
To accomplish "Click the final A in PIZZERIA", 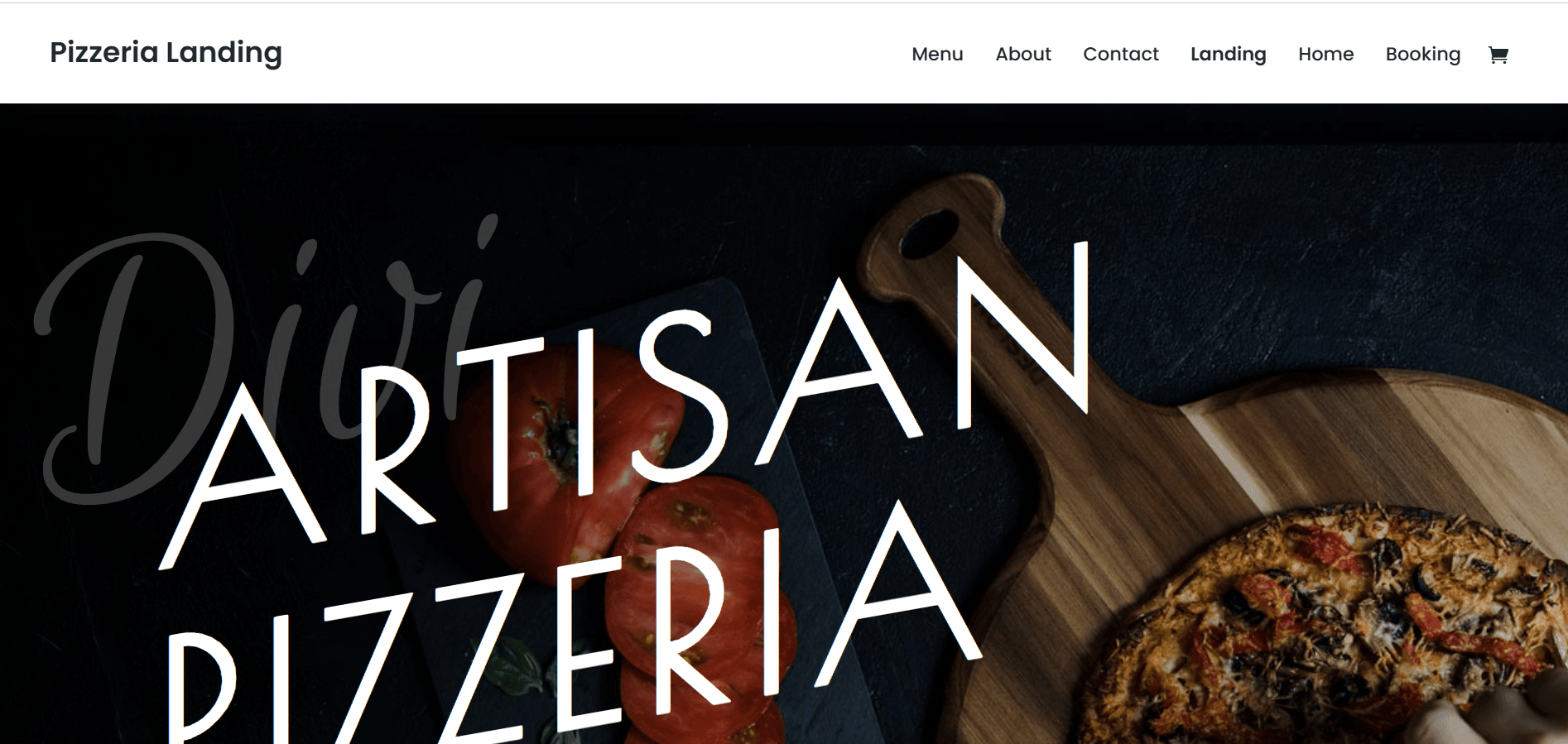I will click(x=898, y=592).
